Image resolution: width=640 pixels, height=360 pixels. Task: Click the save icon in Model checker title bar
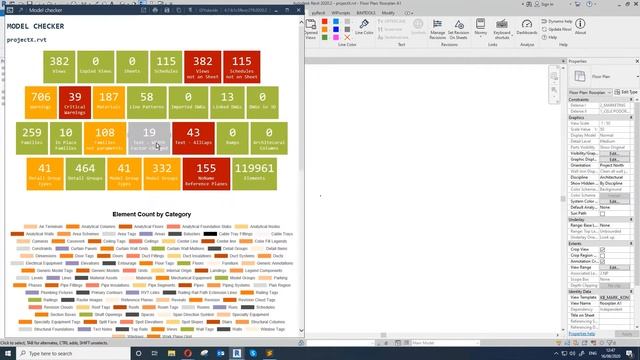point(167,10)
